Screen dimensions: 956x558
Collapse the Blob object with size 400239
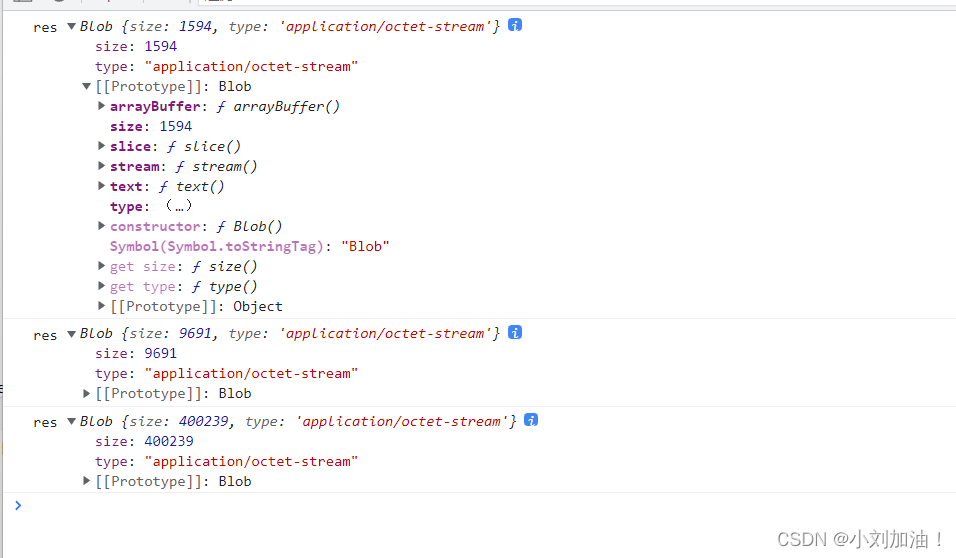pos(71,421)
